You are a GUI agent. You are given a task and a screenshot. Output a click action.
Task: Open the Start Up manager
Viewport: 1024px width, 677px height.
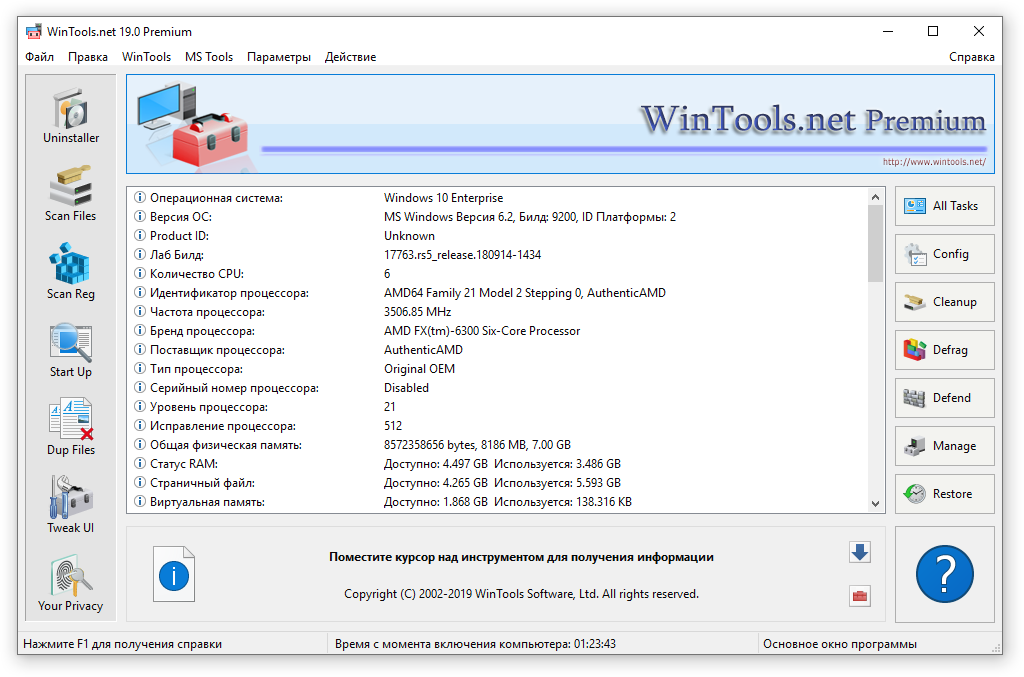71,350
